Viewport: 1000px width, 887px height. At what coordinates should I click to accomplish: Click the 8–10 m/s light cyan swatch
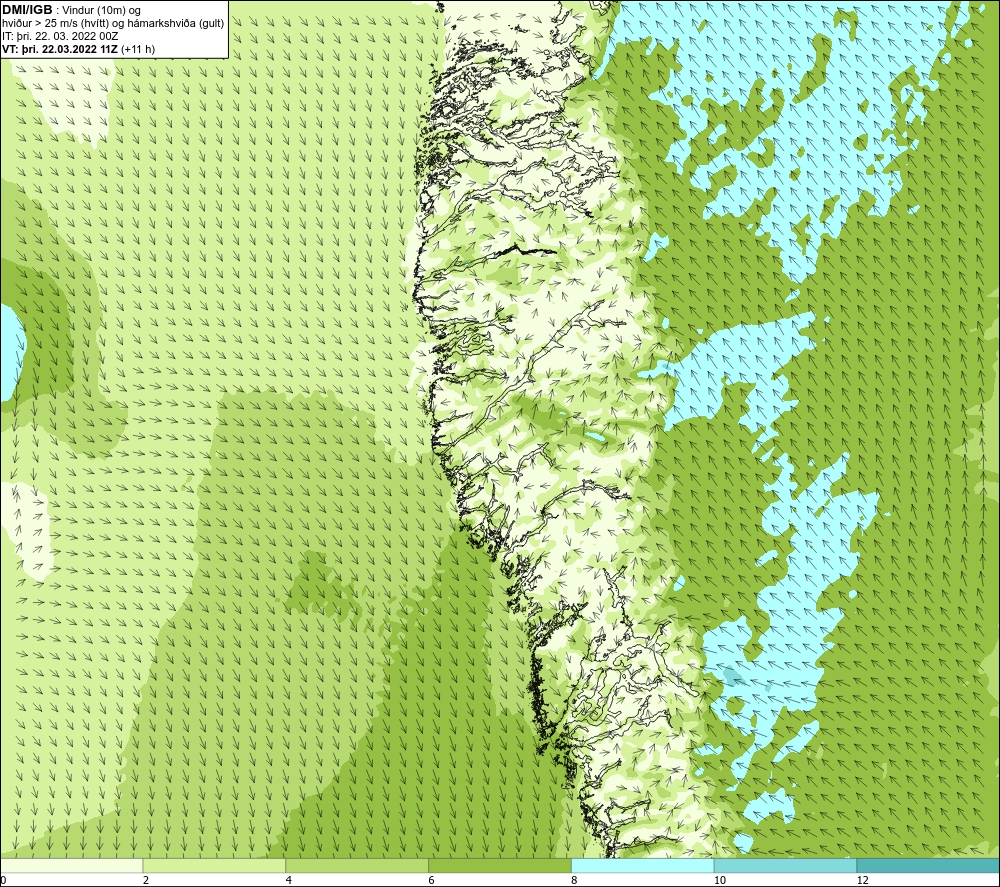tap(643, 865)
